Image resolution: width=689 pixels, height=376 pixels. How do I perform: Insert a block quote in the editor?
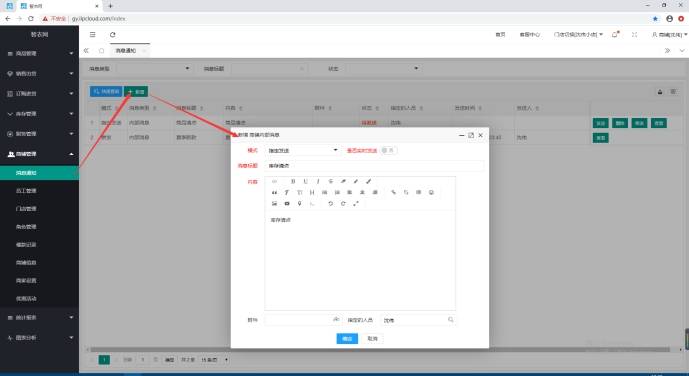[x=274, y=192]
